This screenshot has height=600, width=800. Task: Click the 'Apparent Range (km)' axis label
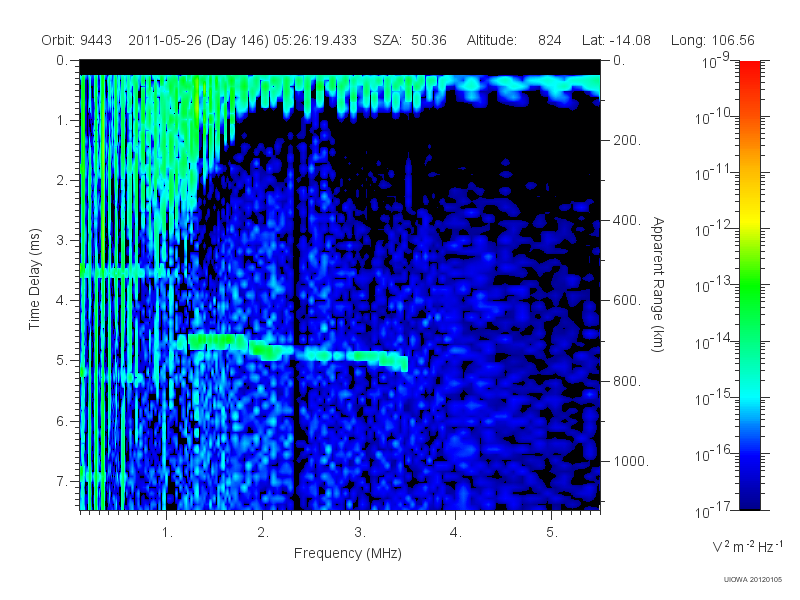pyautogui.click(x=658, y=284)
